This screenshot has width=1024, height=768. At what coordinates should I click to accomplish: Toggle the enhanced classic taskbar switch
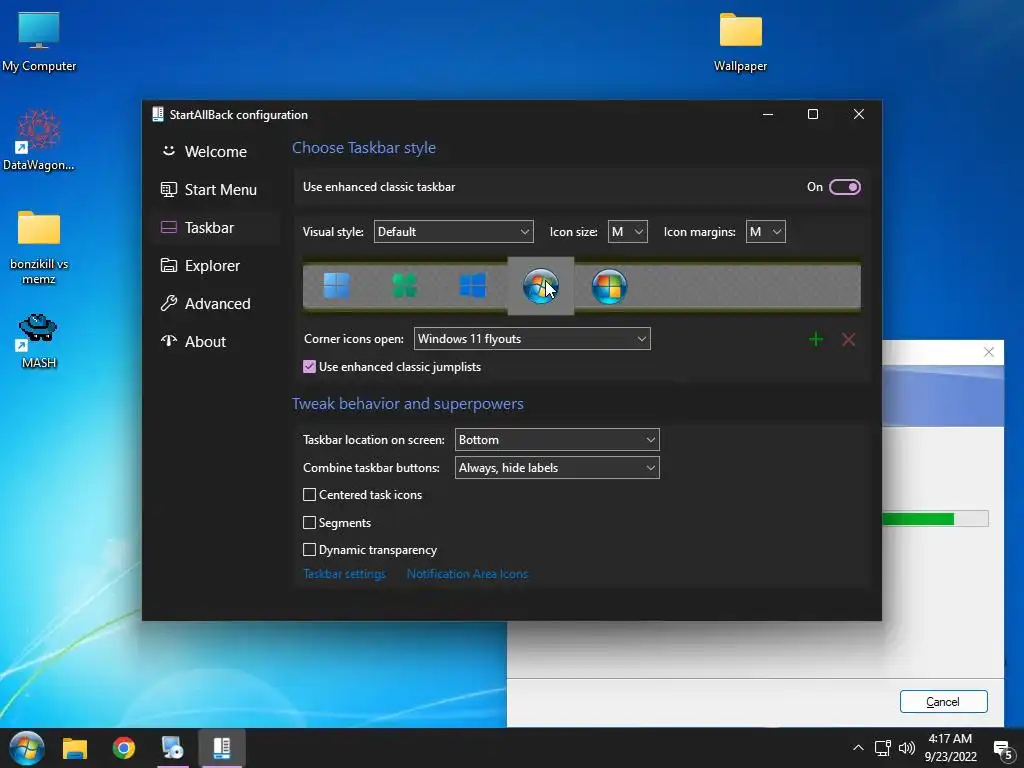[844, 187]
